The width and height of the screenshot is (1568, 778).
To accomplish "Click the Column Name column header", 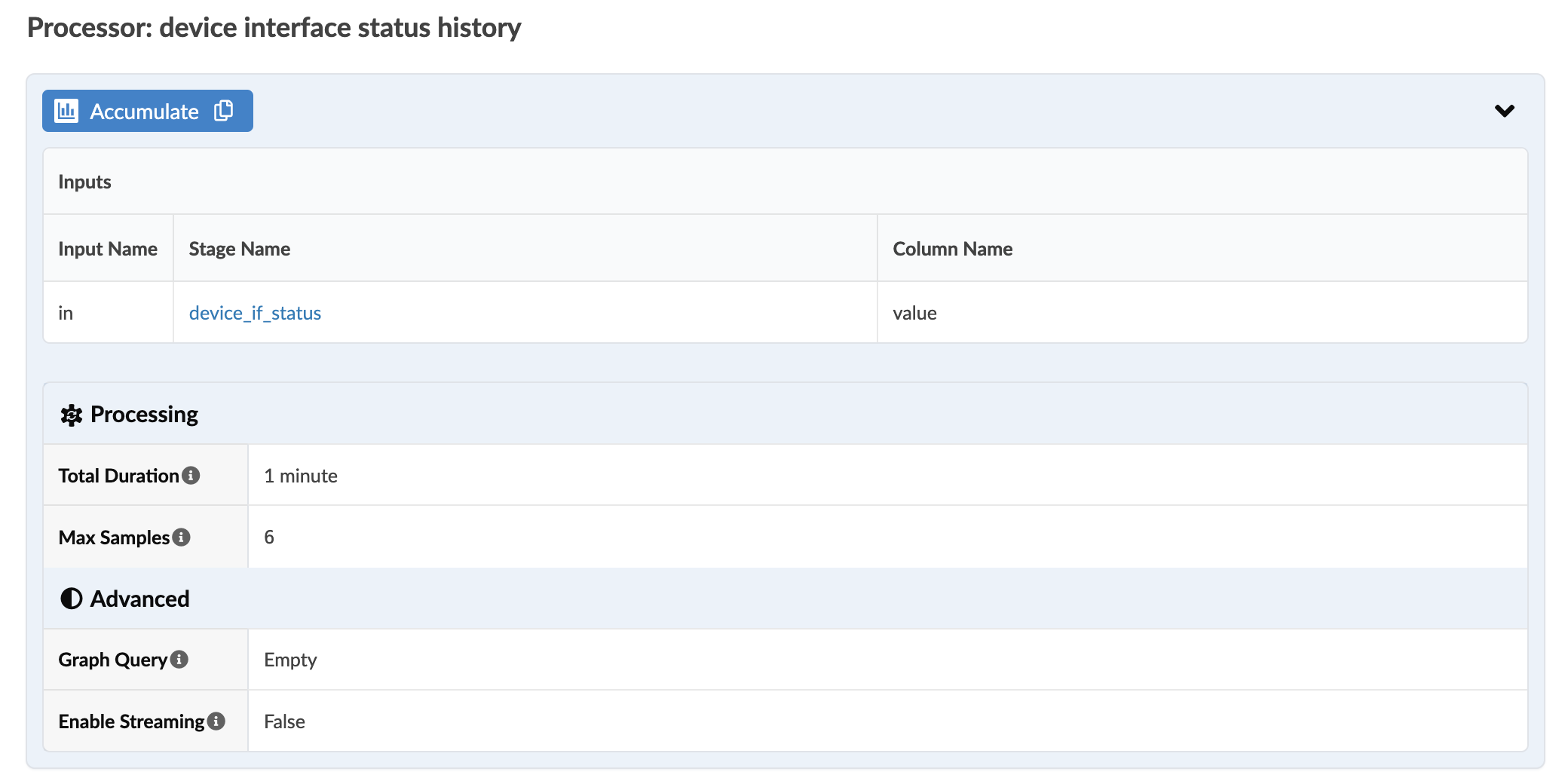I will click(x=952, y=249).
